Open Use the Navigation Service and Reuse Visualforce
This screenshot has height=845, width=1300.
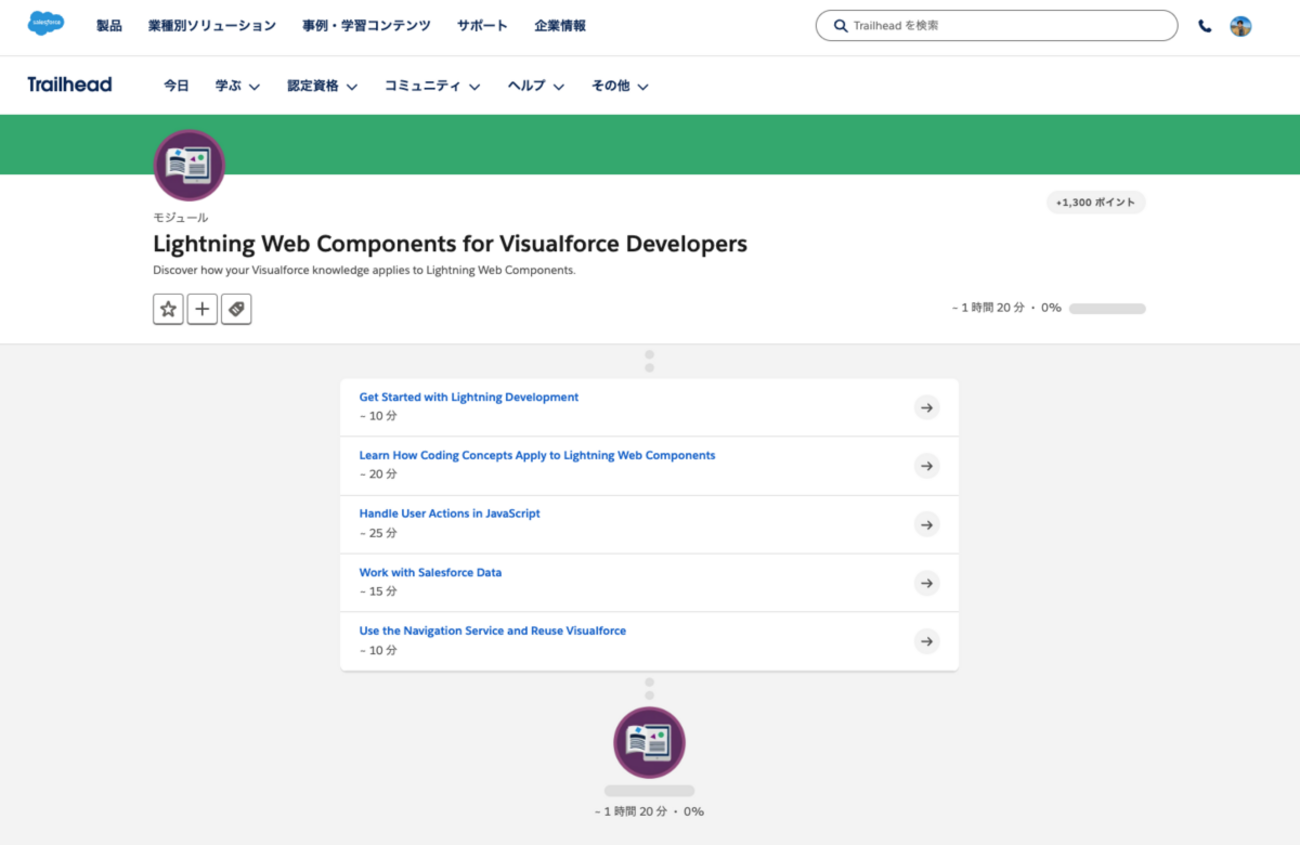click(x=492, y=631)
